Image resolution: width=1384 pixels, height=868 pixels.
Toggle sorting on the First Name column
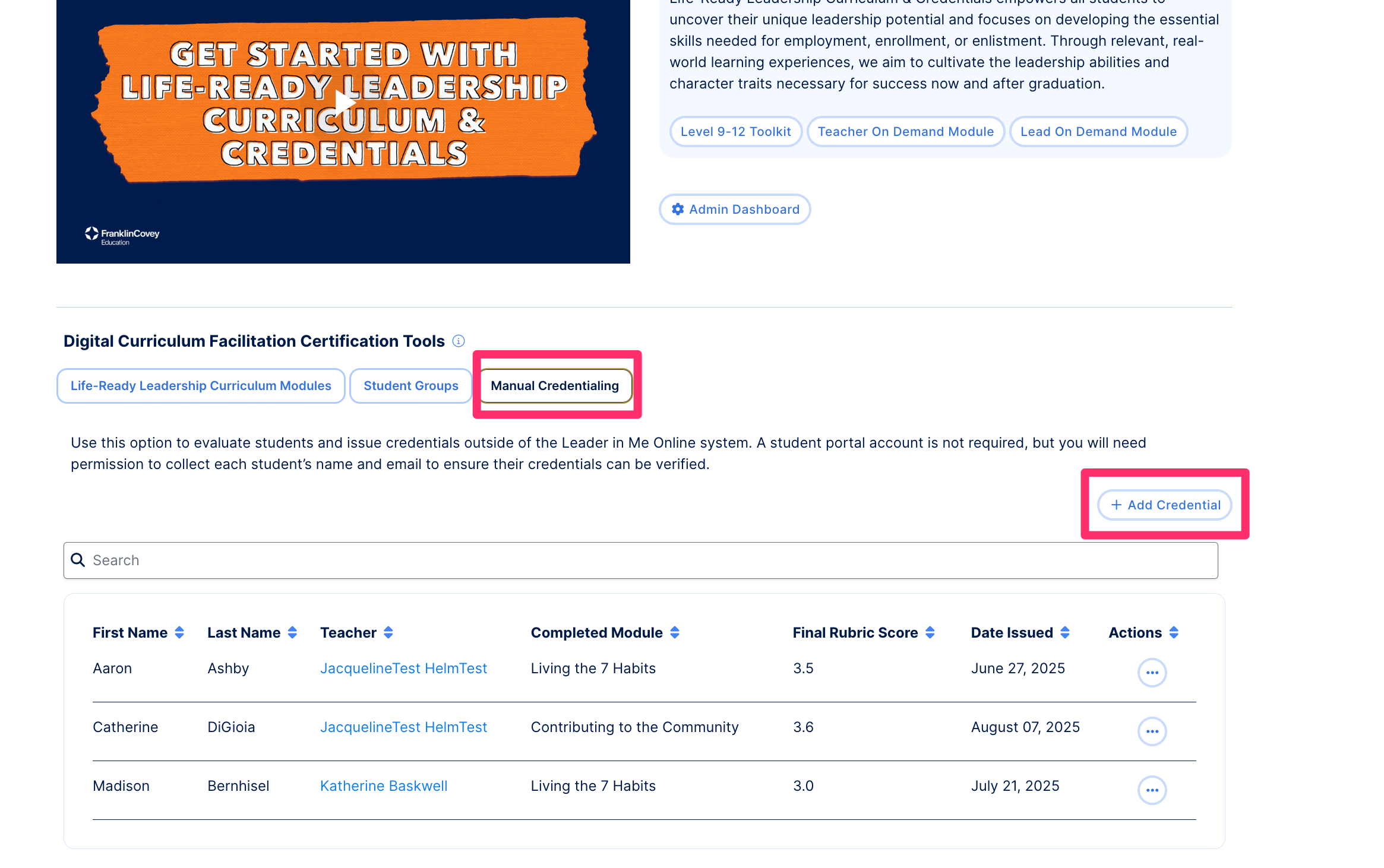[x=179, y=632]
